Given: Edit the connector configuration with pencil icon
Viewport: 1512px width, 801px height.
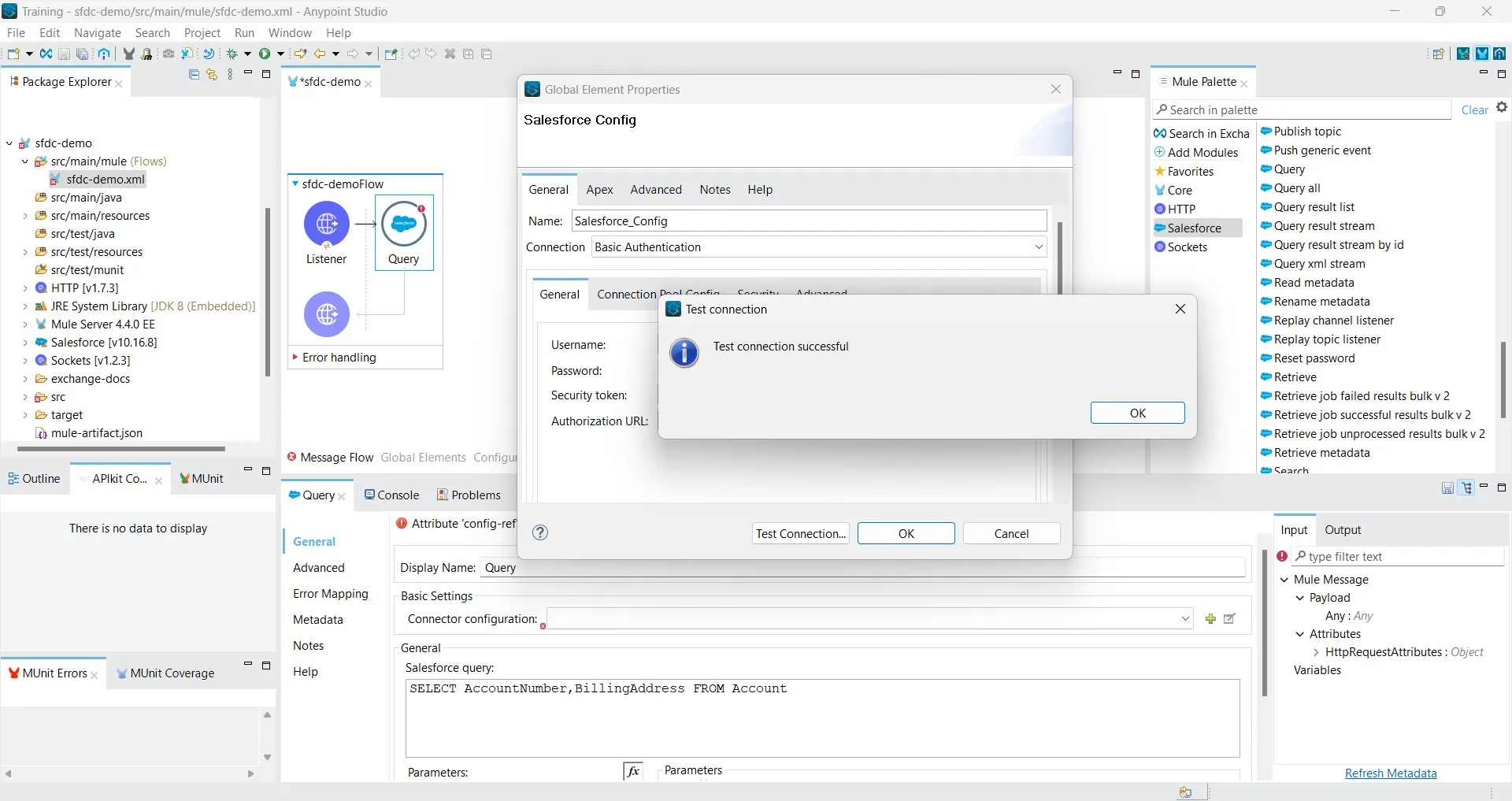Looking at the screenshot, I should tap(1229, 618).
